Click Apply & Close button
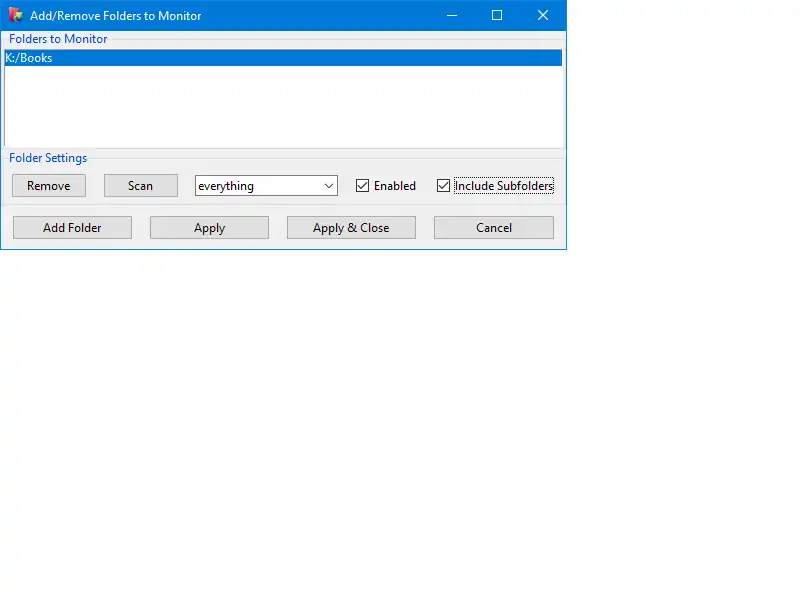The image size is (800, 600). [x=351, y=228]
